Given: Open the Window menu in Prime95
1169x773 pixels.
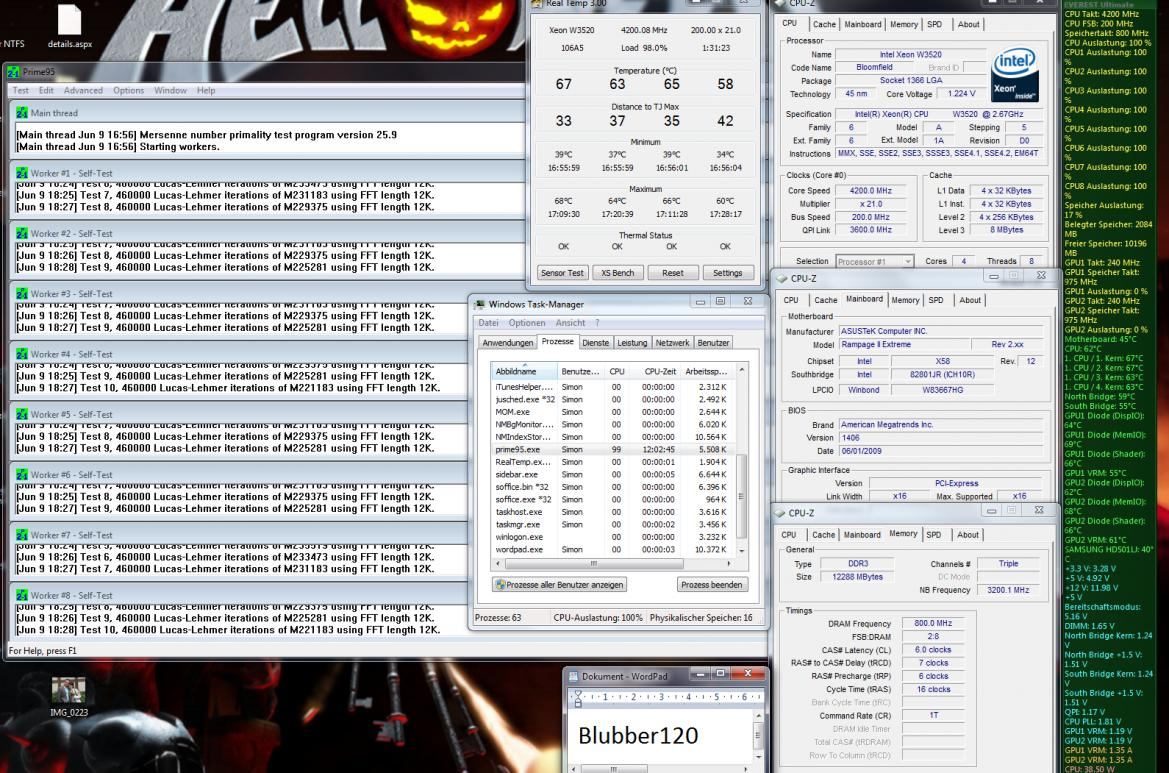Looking at the screenshot, I should point(170,90).
